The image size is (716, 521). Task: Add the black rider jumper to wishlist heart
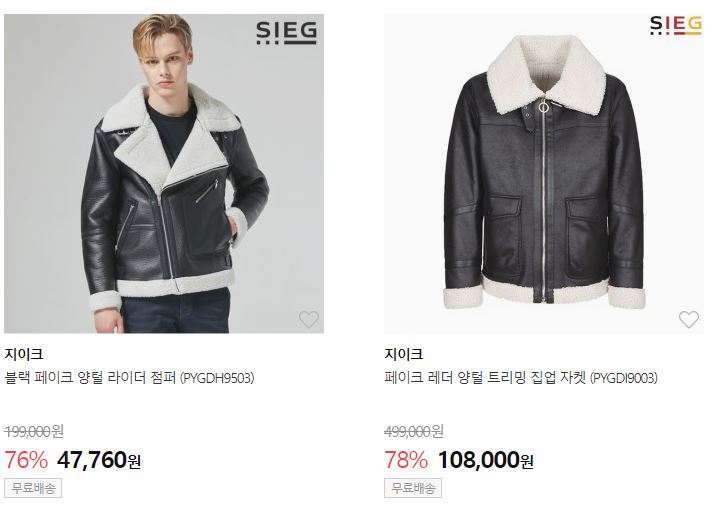tap(309, 319)
